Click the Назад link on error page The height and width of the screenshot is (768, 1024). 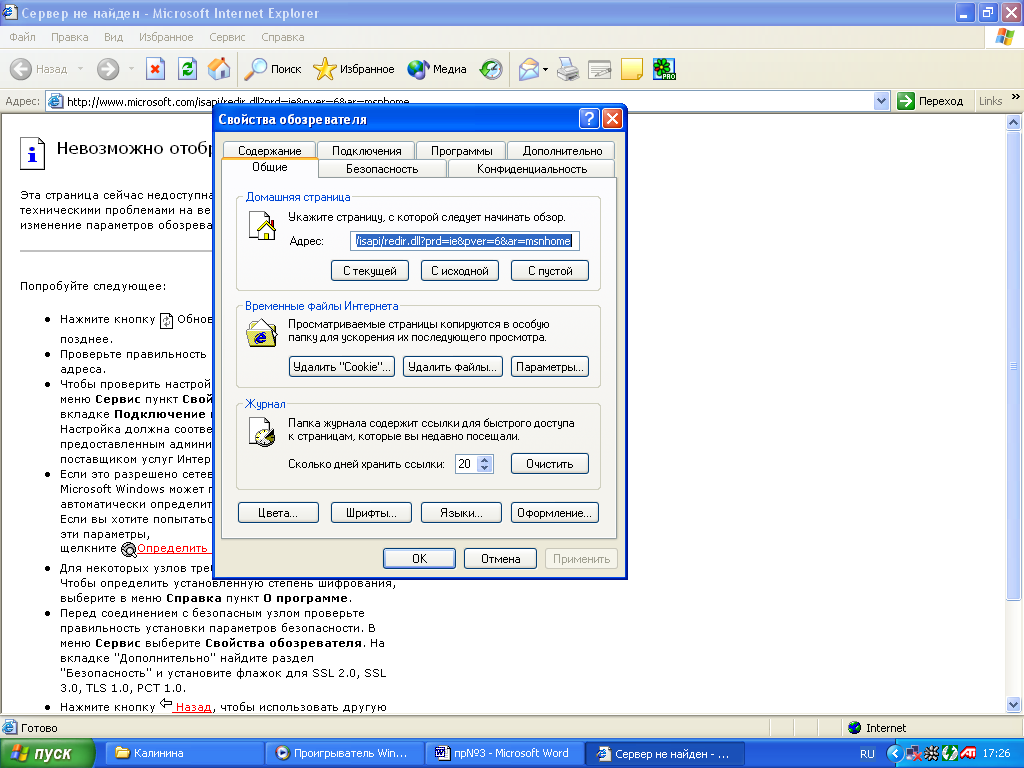tap(193, 707)
